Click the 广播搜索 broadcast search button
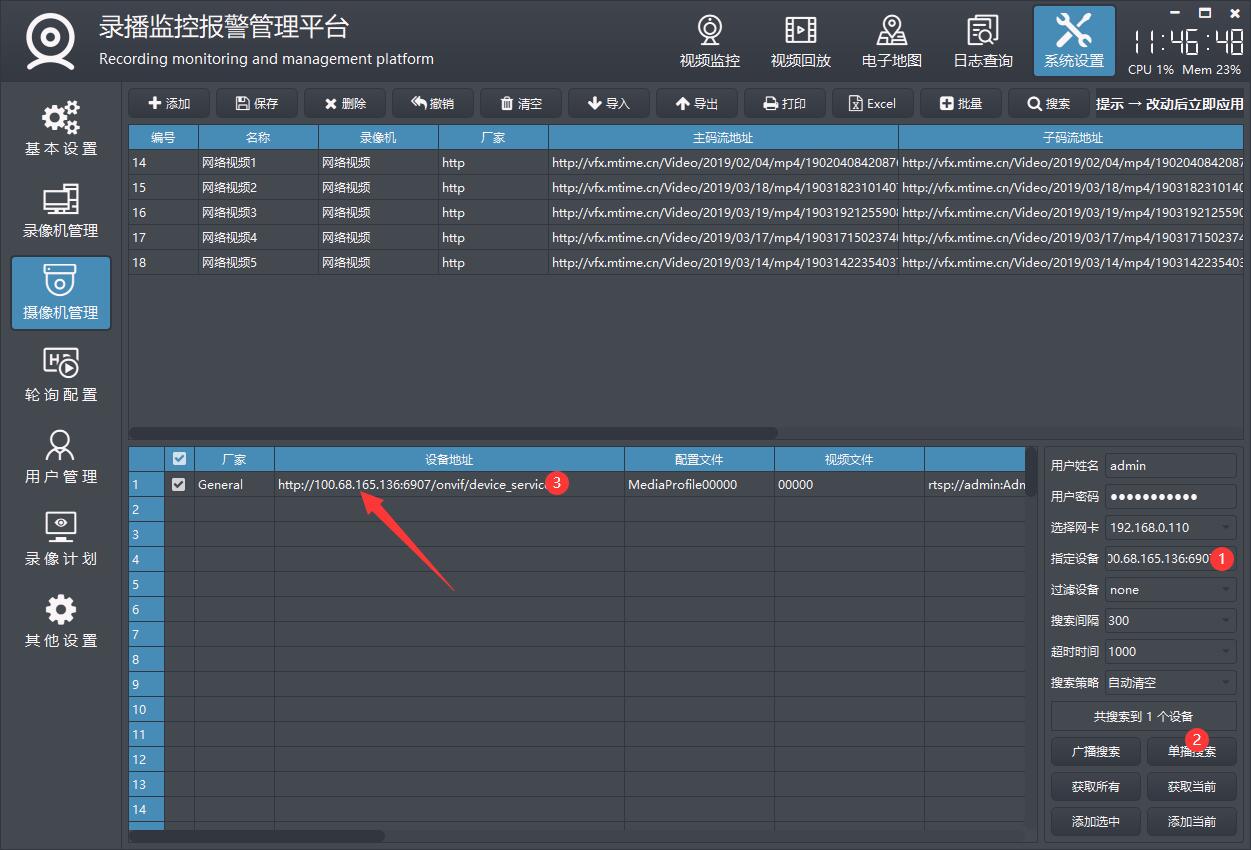 pyautogui.click(x=1095, y=752)
